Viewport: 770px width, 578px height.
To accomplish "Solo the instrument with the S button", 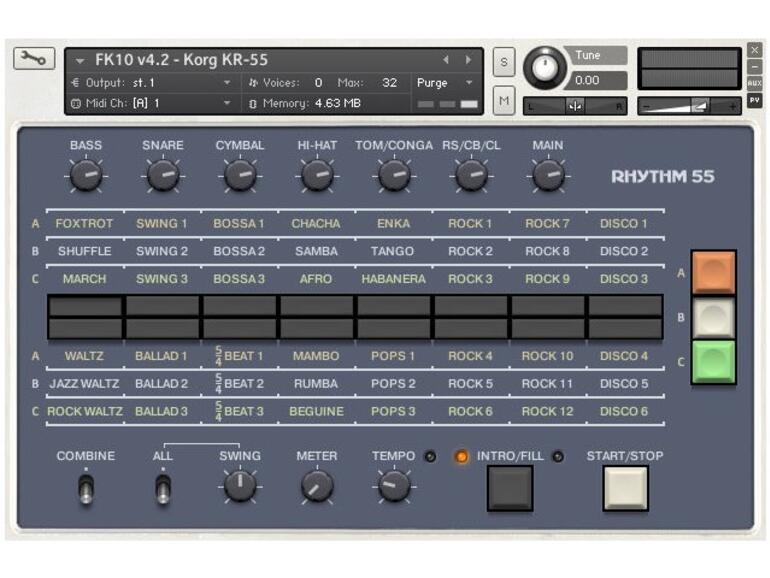I will [504, 62].
